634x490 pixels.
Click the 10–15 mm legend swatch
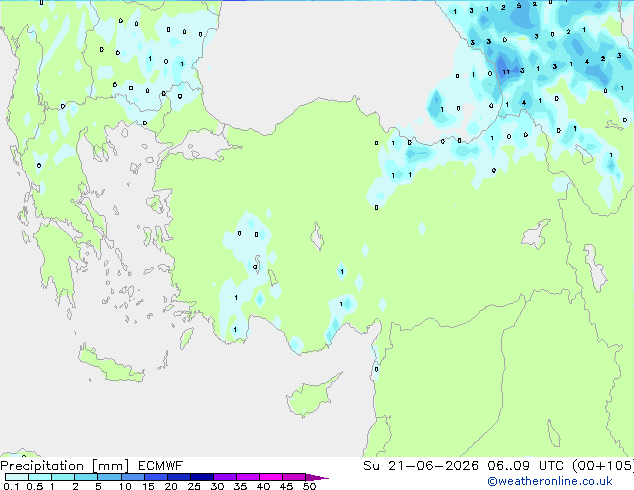[x=133, y=477]
